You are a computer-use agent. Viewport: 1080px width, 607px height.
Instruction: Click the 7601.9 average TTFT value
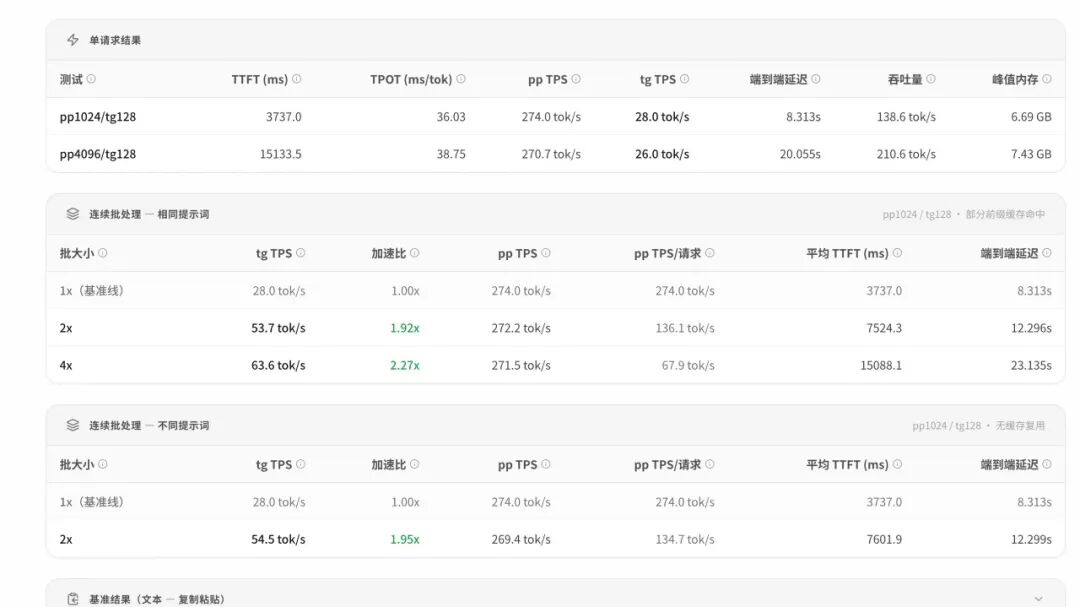884,539
